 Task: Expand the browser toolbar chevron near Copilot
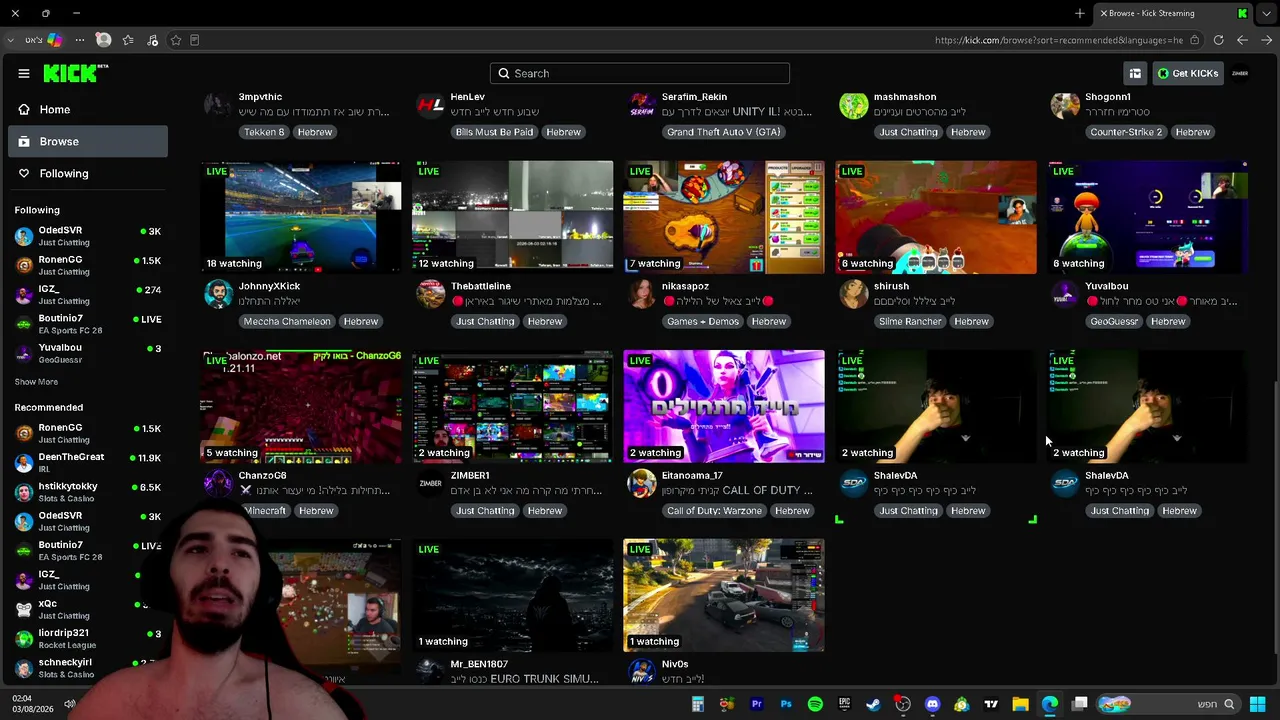point(10,40)
